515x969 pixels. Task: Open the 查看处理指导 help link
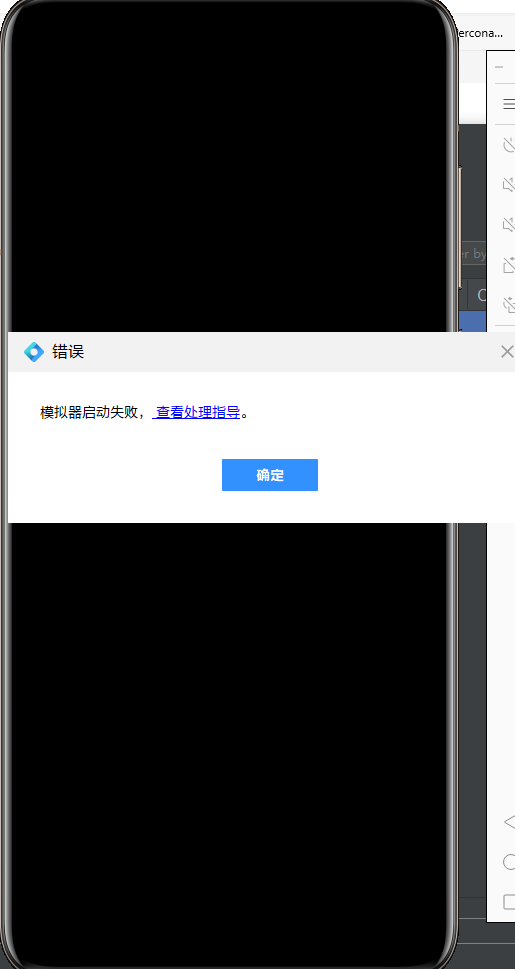coord(197,412)
